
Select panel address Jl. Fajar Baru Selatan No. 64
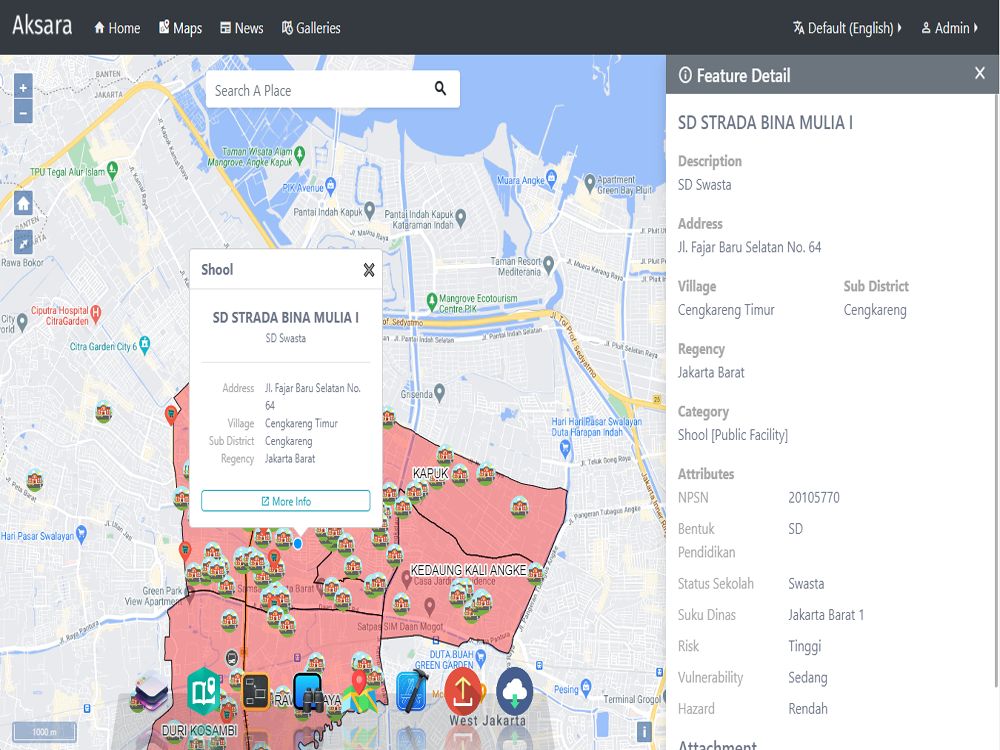coord(749,247)
